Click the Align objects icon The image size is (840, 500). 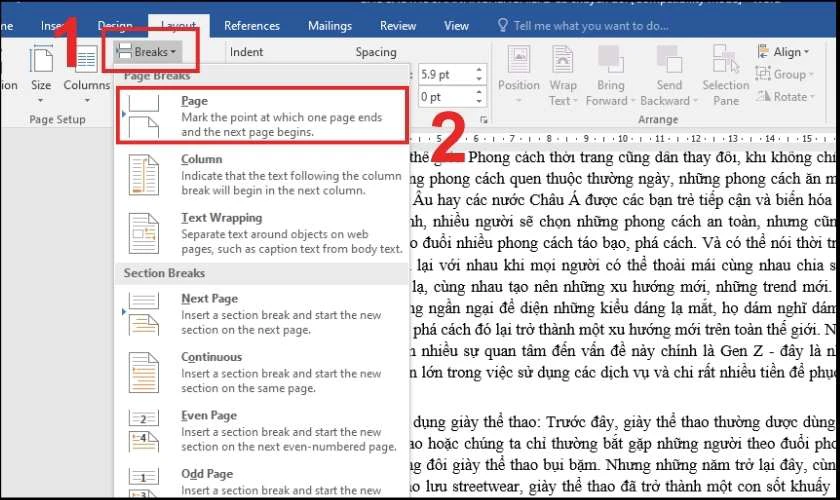(763, 52)
